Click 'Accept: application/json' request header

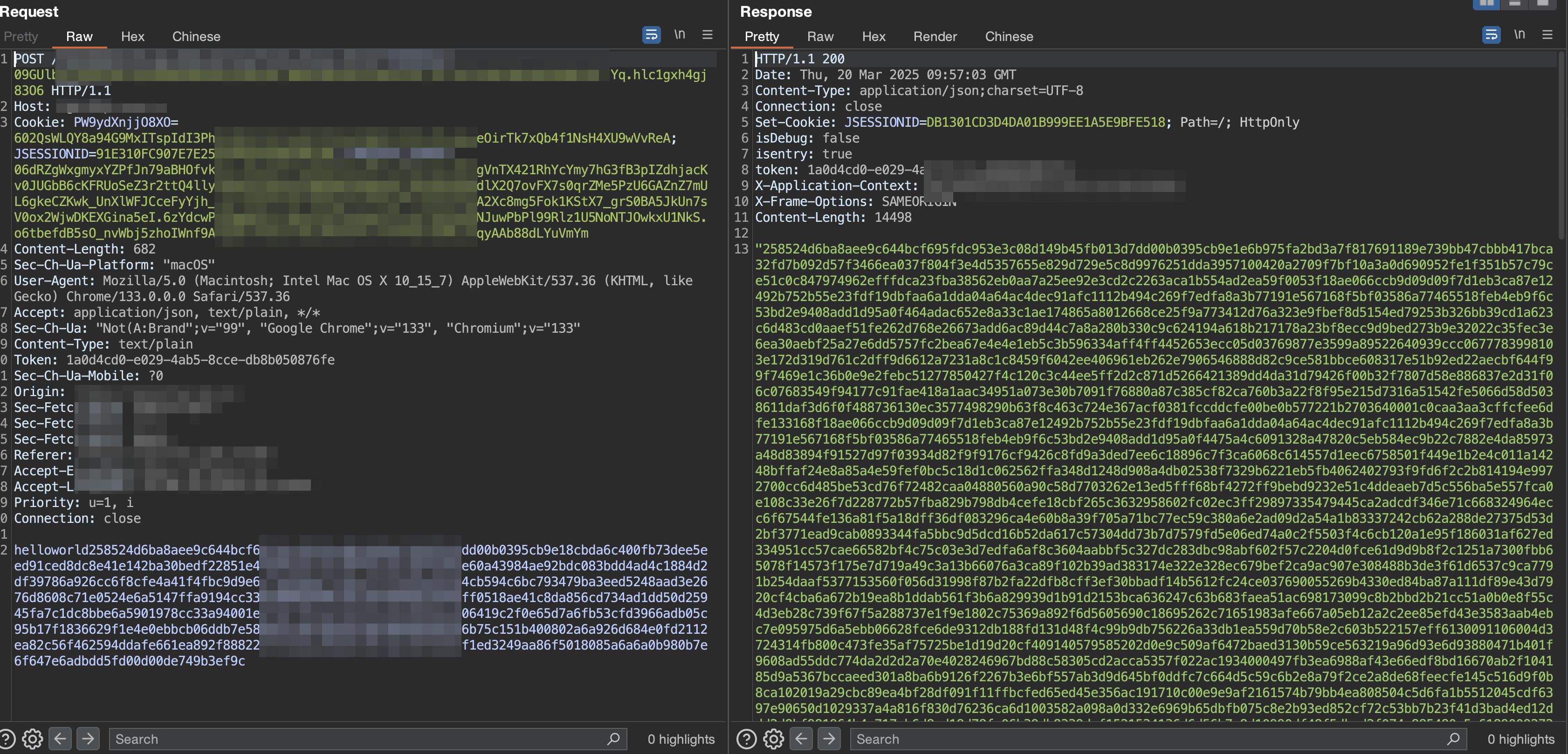click(167, 312)
